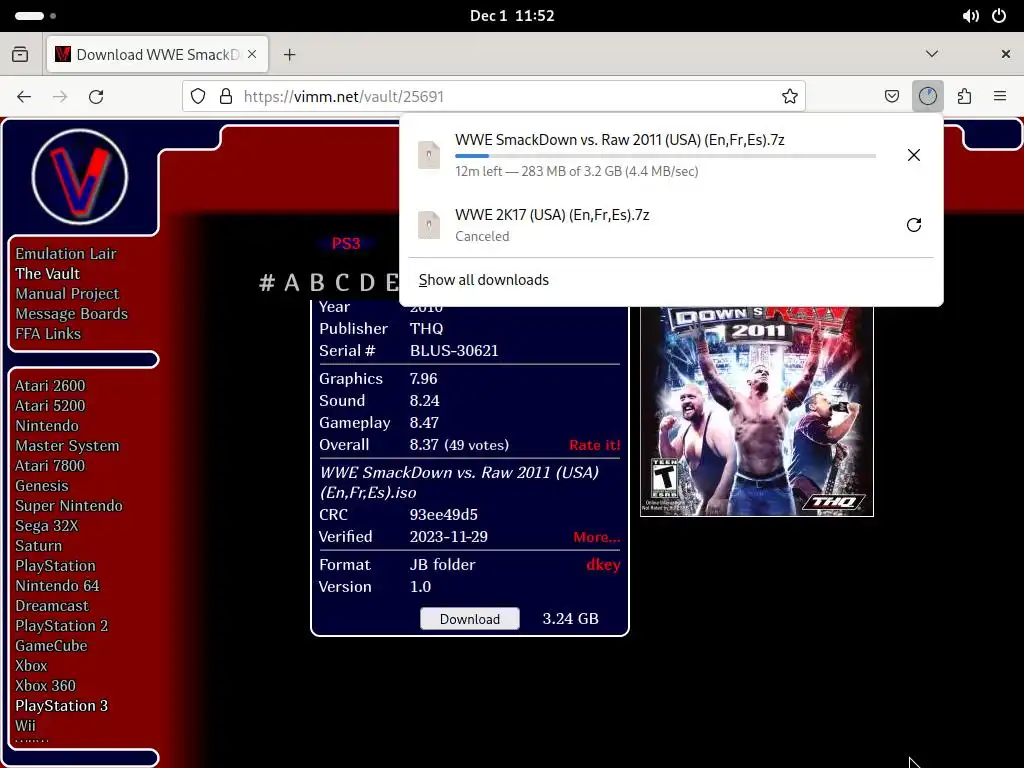Click the address bar URL field
Image resolution: width=1024 pixels, height=768 pixels.
coord(494,97)
